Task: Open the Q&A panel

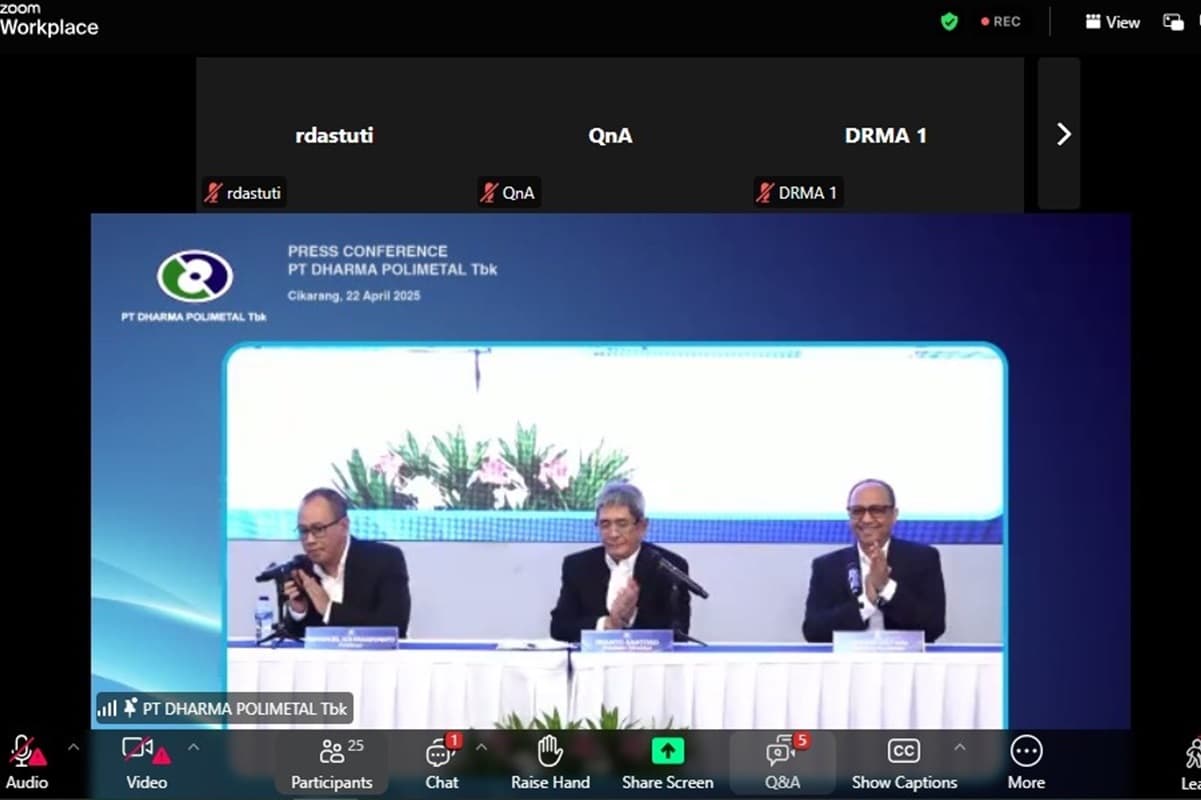Action: click(x=781, y=752)
